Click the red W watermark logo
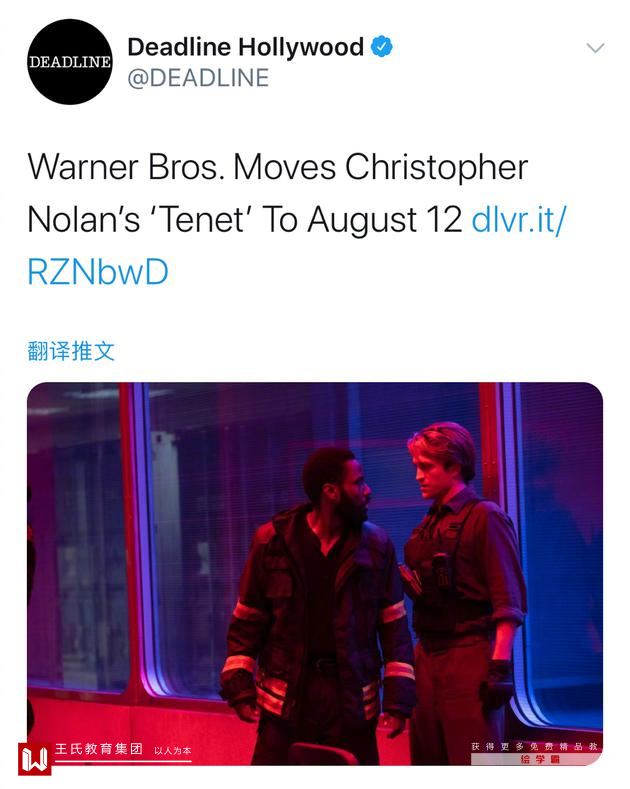The image size is (630, 789). pos(34,757)
